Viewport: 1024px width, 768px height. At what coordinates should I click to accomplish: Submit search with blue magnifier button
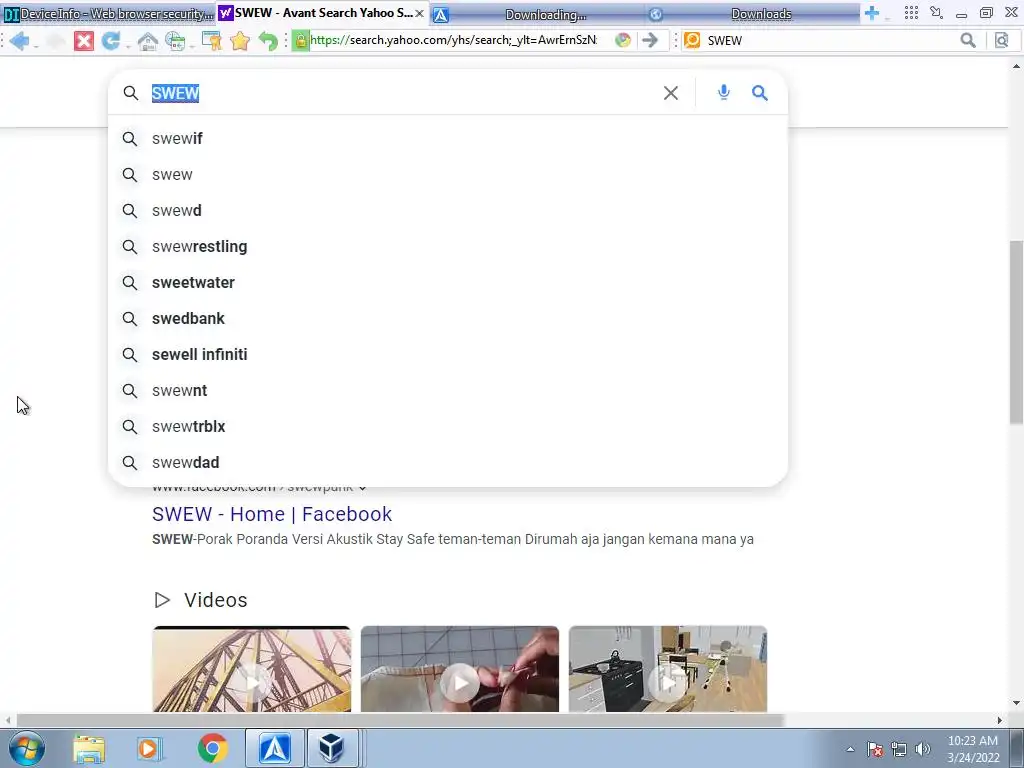point(760,93)
